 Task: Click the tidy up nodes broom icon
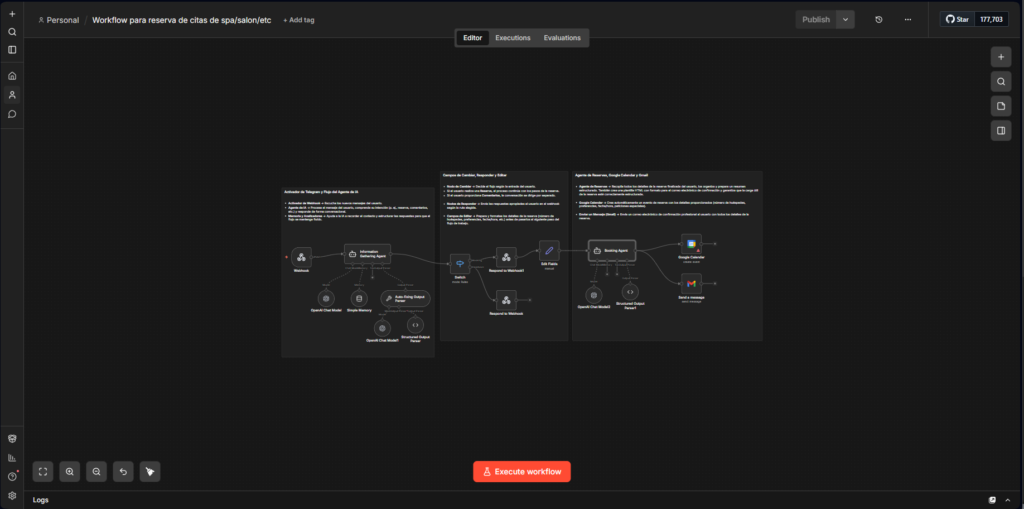(x=149, y=471)
